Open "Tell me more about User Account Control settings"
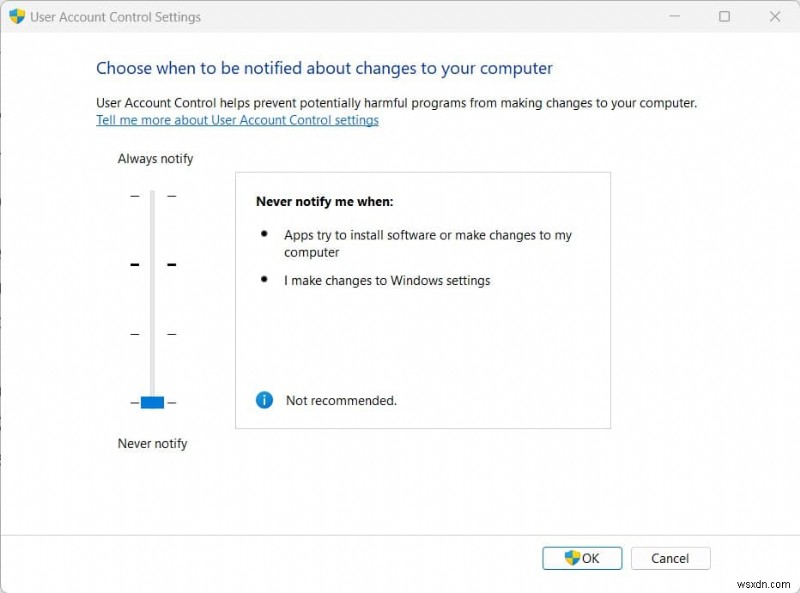Screen dimensions: 800x593 237,120
